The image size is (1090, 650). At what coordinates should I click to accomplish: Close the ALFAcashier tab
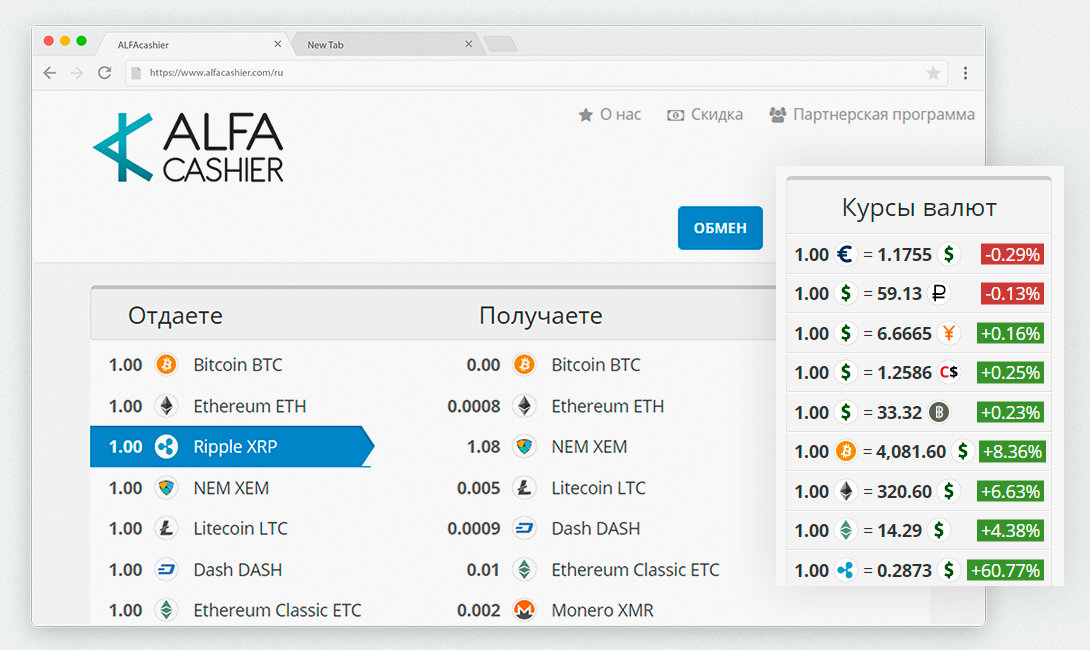(277, 44)
